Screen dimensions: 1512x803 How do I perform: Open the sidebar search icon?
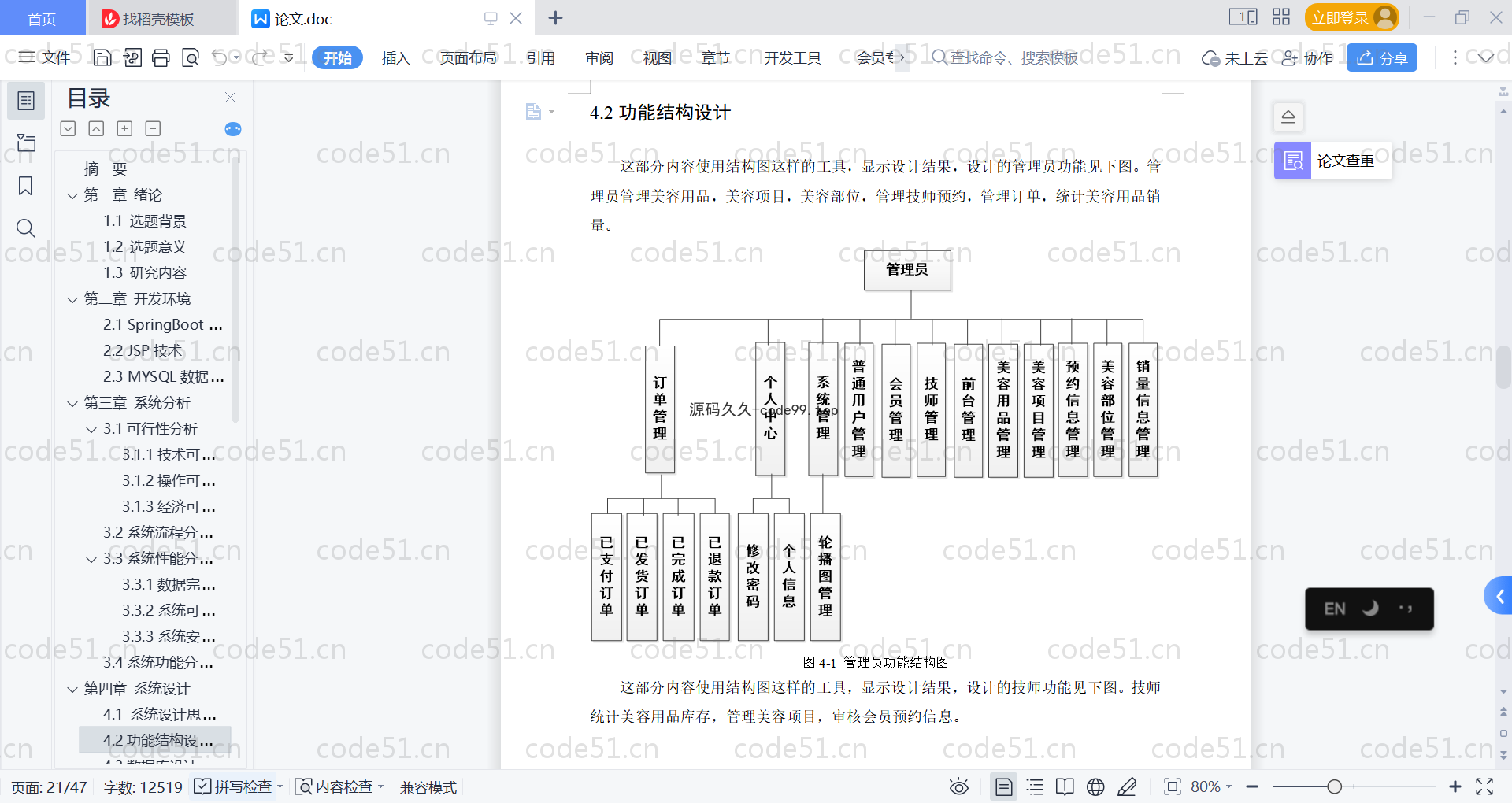26,228
